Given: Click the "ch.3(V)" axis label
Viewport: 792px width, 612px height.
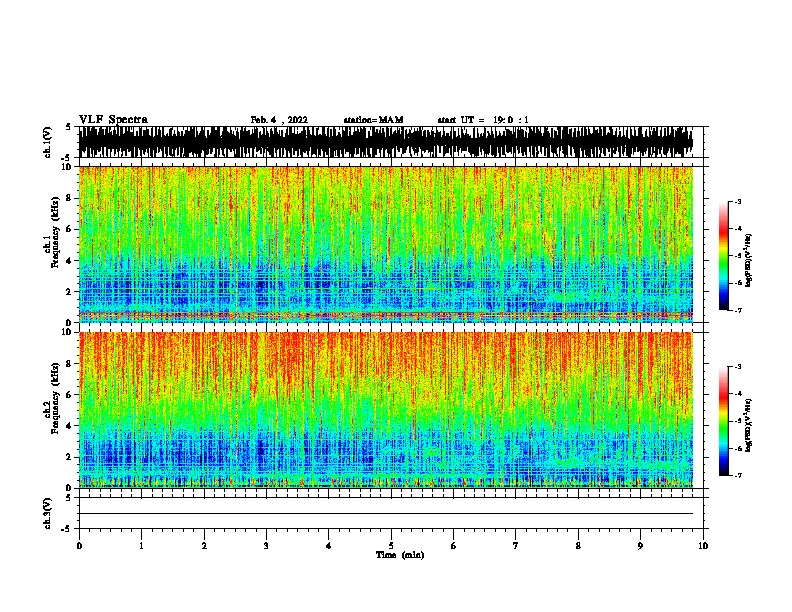Looking at the screenshot, I should pos(48,513).
